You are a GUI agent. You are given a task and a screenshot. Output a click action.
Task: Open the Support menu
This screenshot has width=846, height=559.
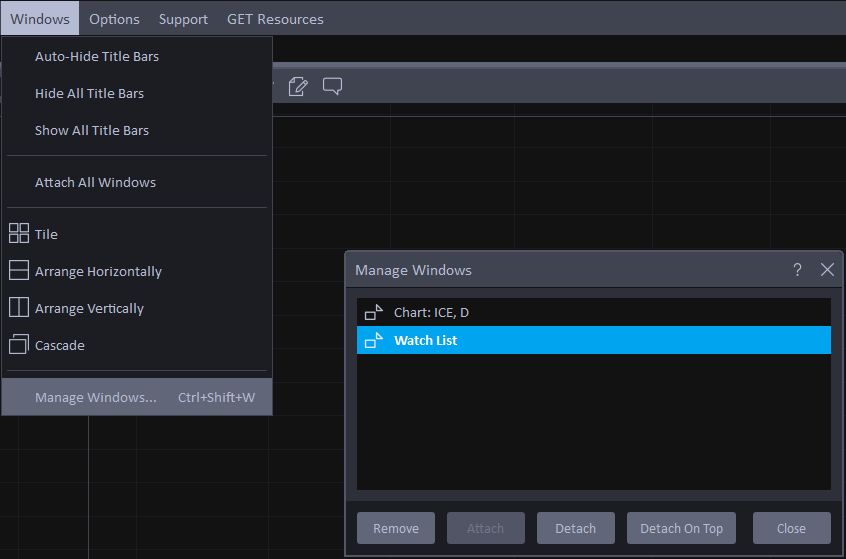183,19
